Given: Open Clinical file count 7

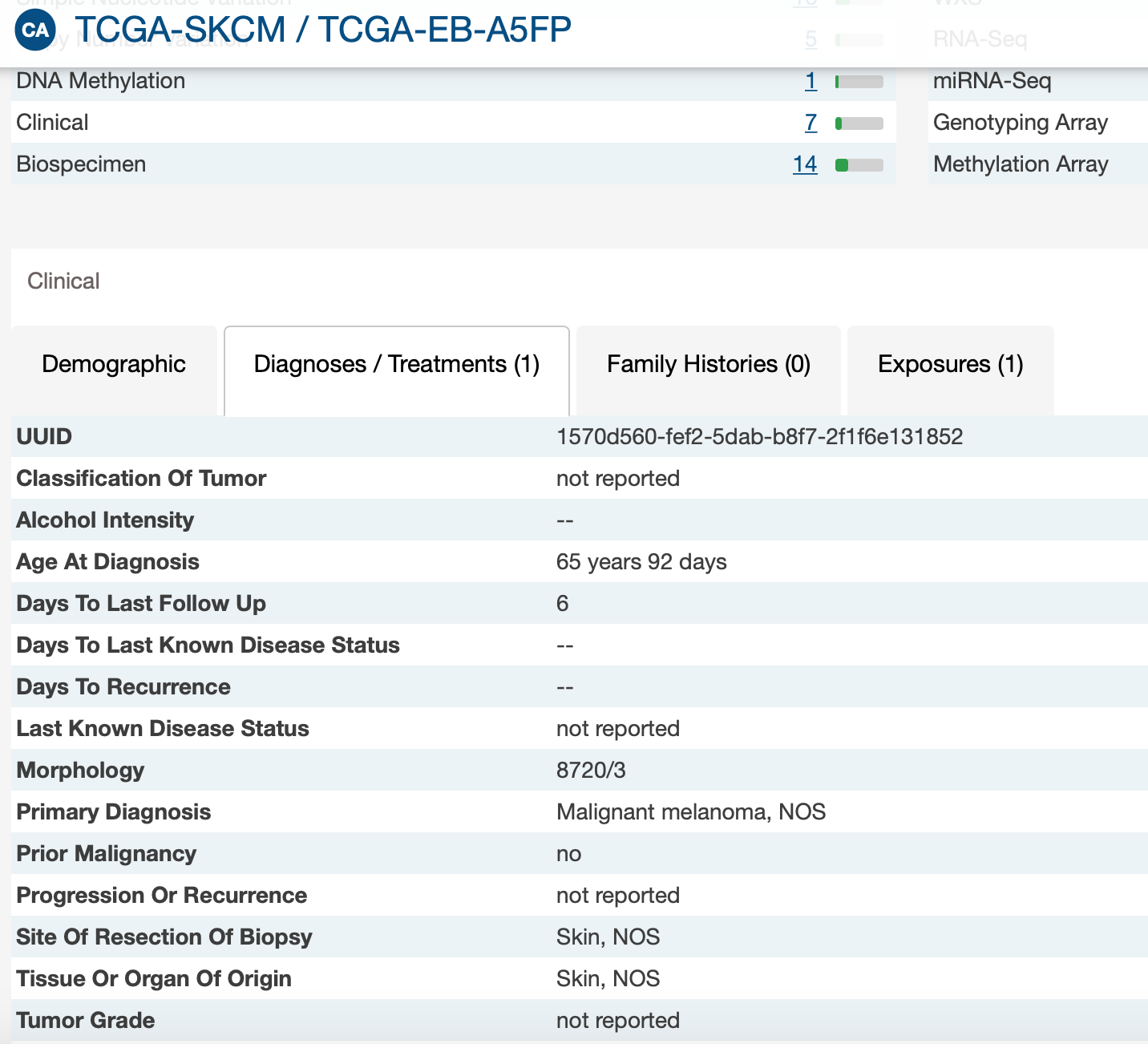Looking at the screenshot, I should tap(810, 123).
